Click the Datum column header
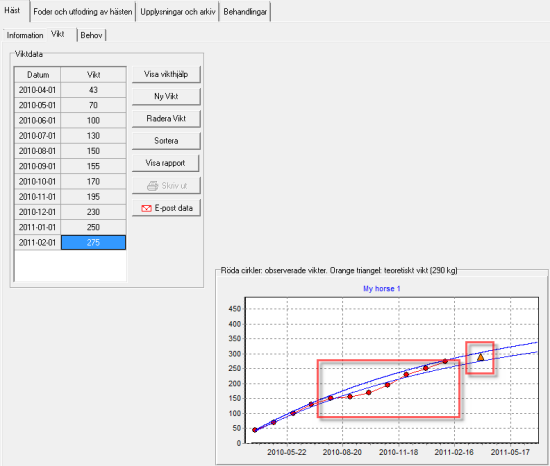This screenshot has height=466, width=550. point(38,75)
